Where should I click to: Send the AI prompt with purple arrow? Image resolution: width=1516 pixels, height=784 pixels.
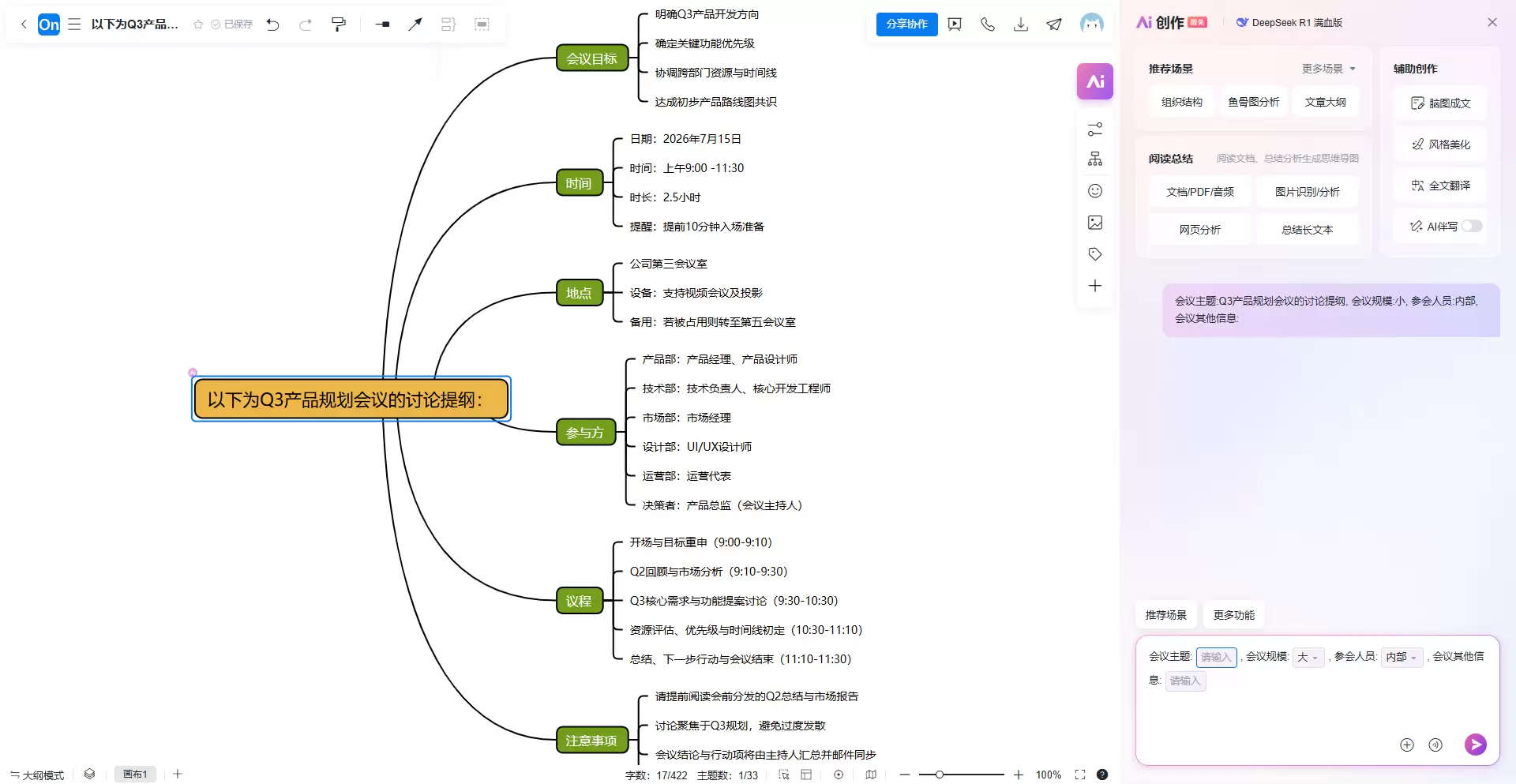tap(1475, 744)
